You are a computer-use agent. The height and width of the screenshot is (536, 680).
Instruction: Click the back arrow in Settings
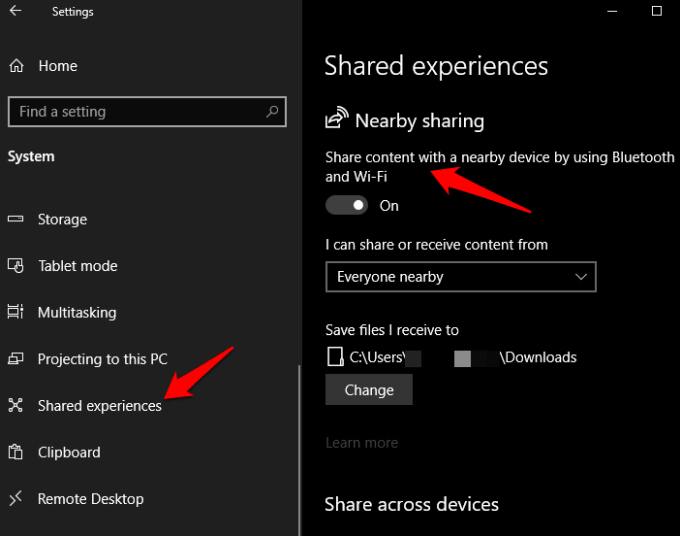17,12
